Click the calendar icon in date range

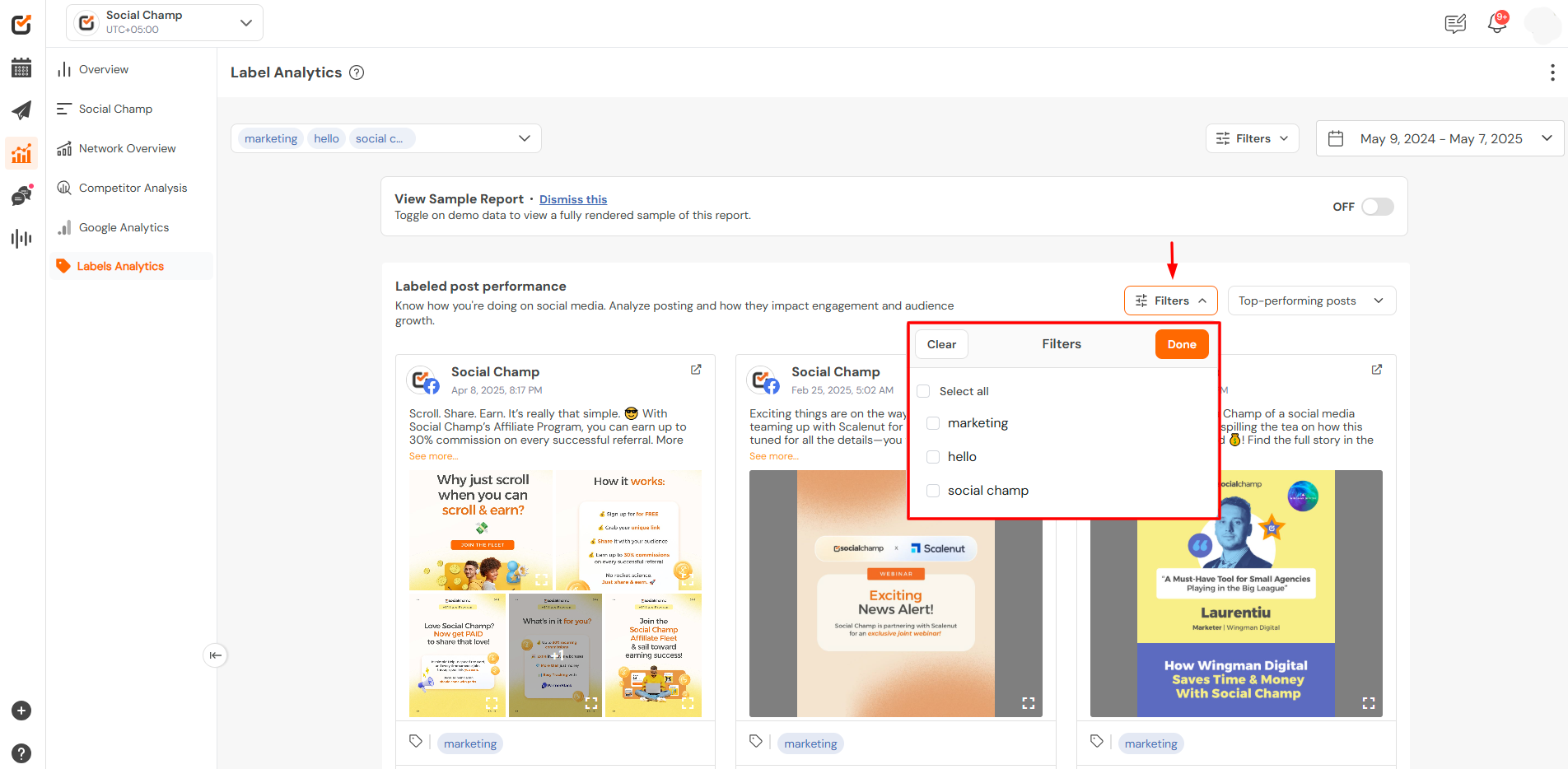1336,138
